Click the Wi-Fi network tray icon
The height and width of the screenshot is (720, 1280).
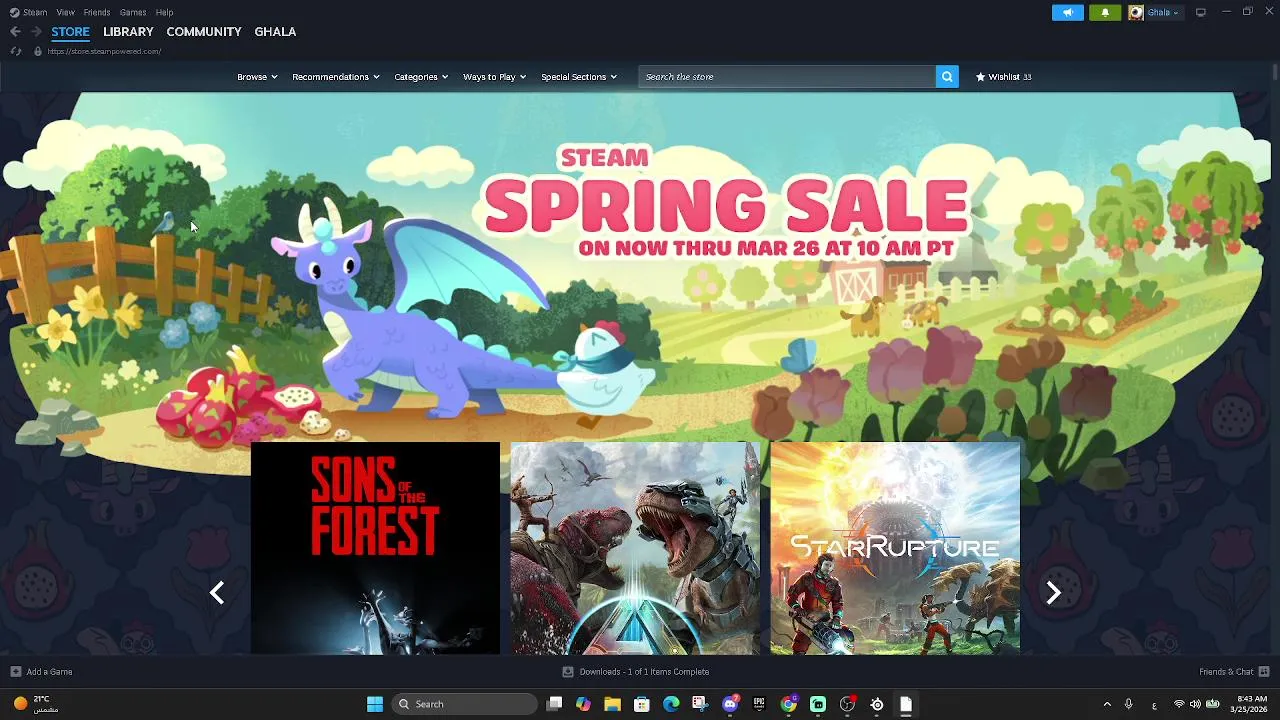click(1178, 704)
